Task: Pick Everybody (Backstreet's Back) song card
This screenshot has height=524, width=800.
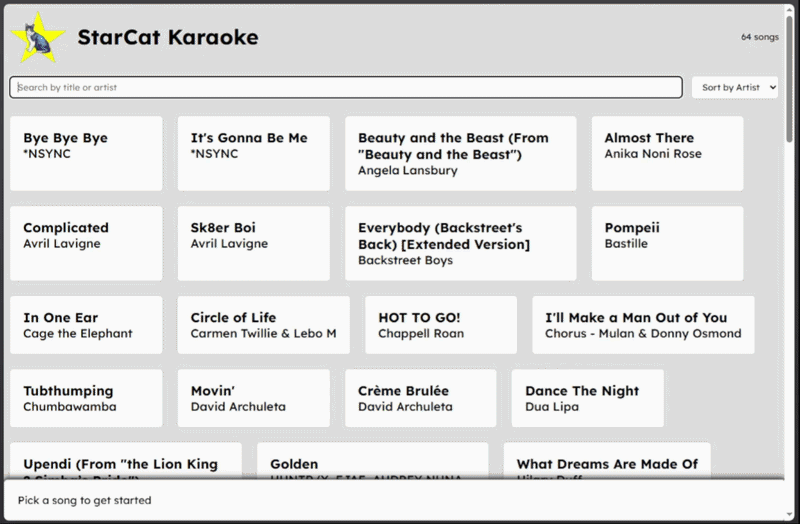Action: point(461,243)
